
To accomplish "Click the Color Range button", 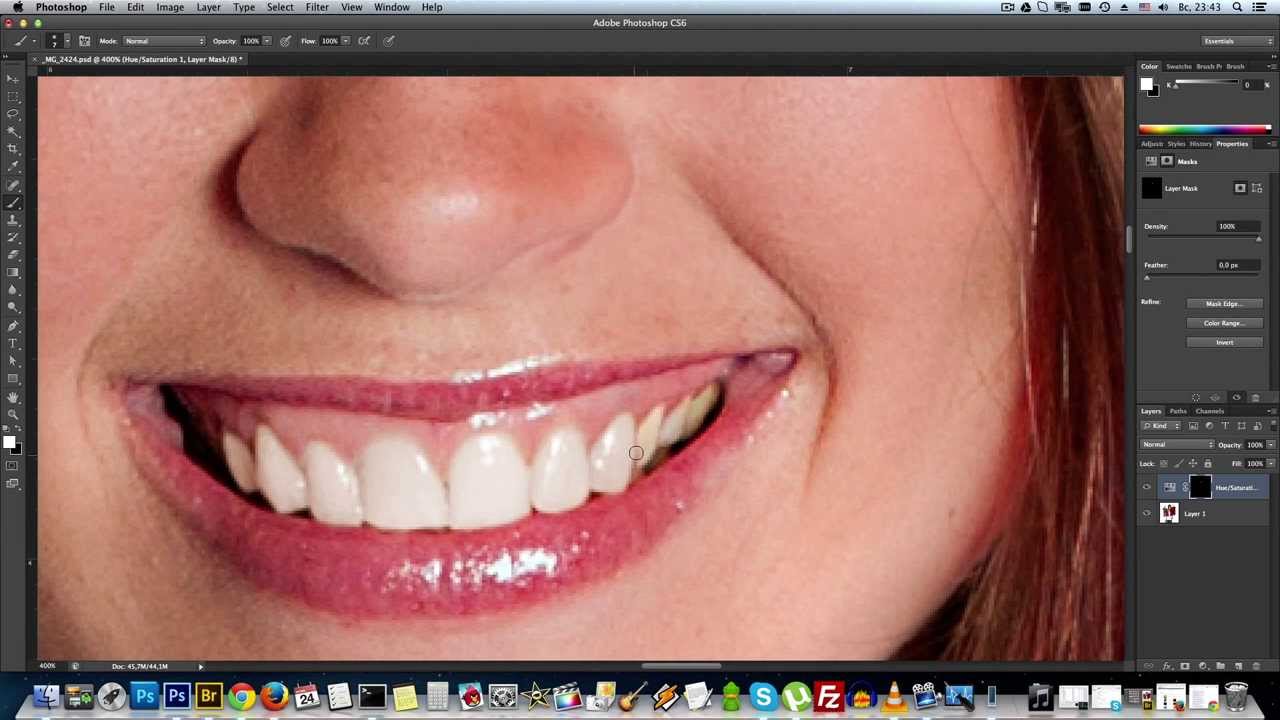I will click(x=1224, y=323).
